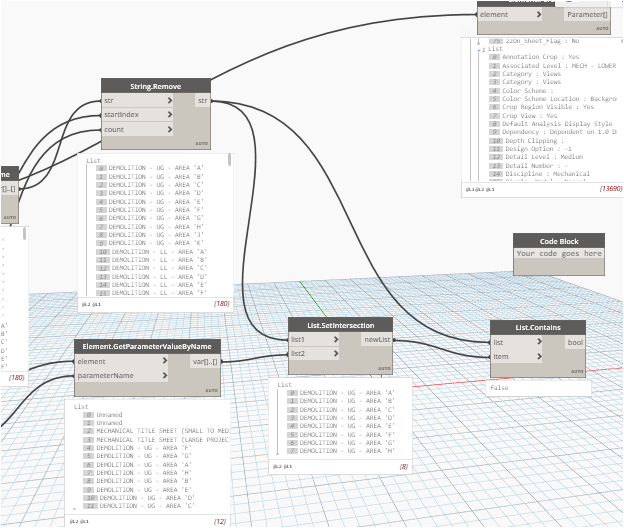624x528 pixels.
Task: Click the str input chevron on String.Remove
Action: pyautogui.click(x=170, y=100)
